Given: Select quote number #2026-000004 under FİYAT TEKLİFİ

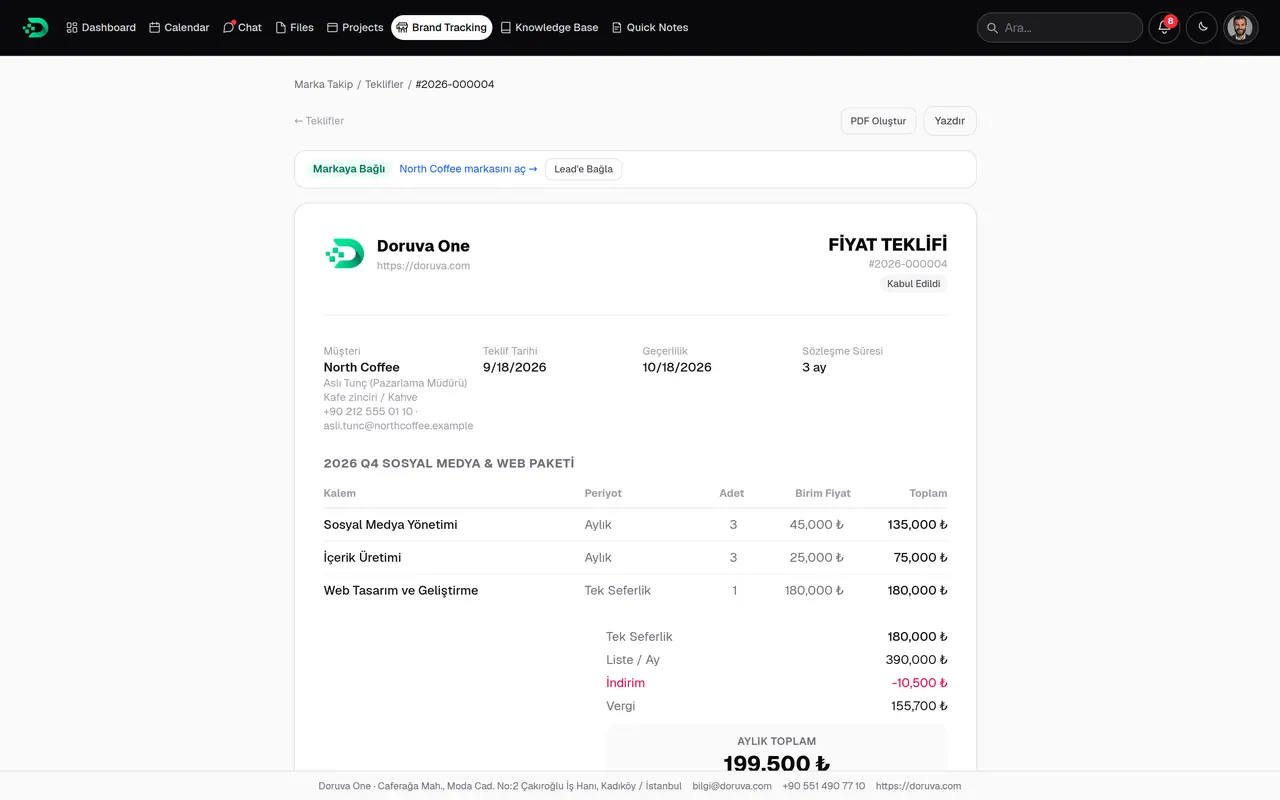Looking at the screenshot, I should pyautogui.click(x=908, y=264).
